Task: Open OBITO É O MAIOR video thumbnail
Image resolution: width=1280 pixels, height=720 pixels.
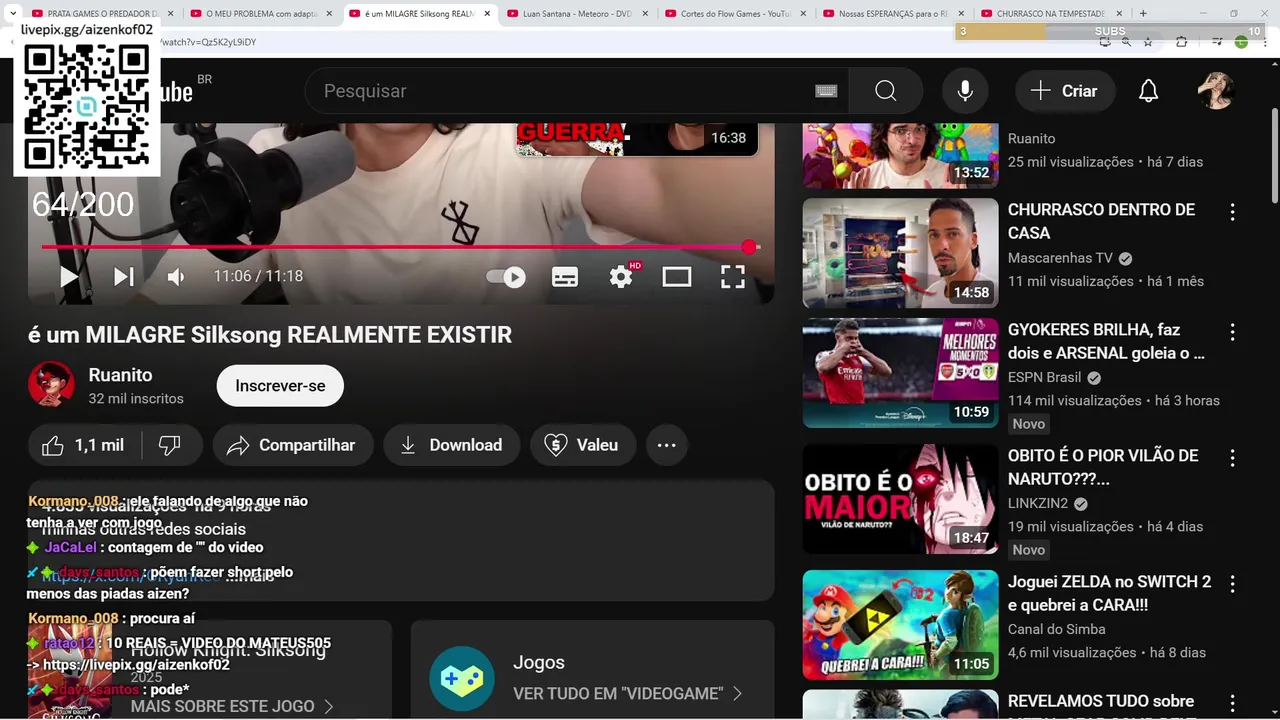Action: [x=900, y=499]
